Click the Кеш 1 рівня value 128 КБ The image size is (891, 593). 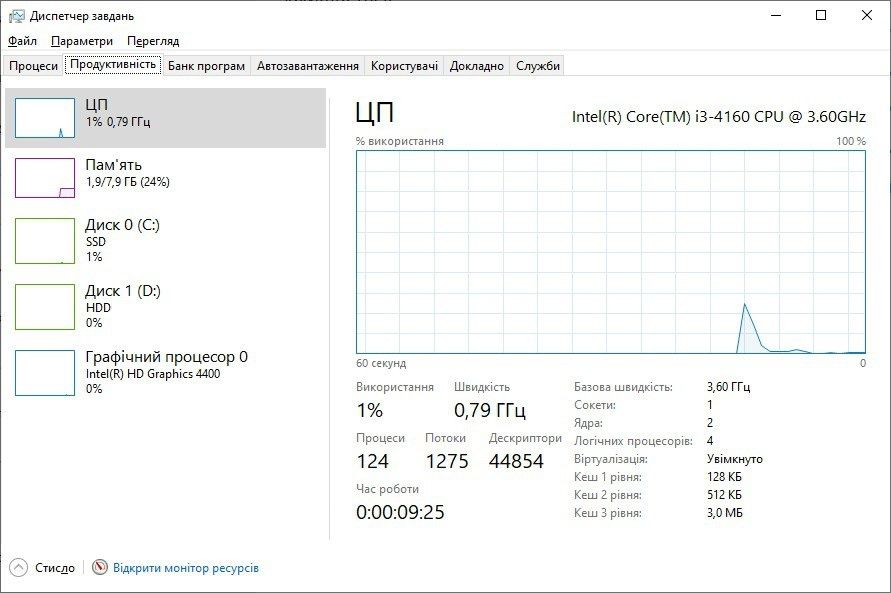click(725, 477)
